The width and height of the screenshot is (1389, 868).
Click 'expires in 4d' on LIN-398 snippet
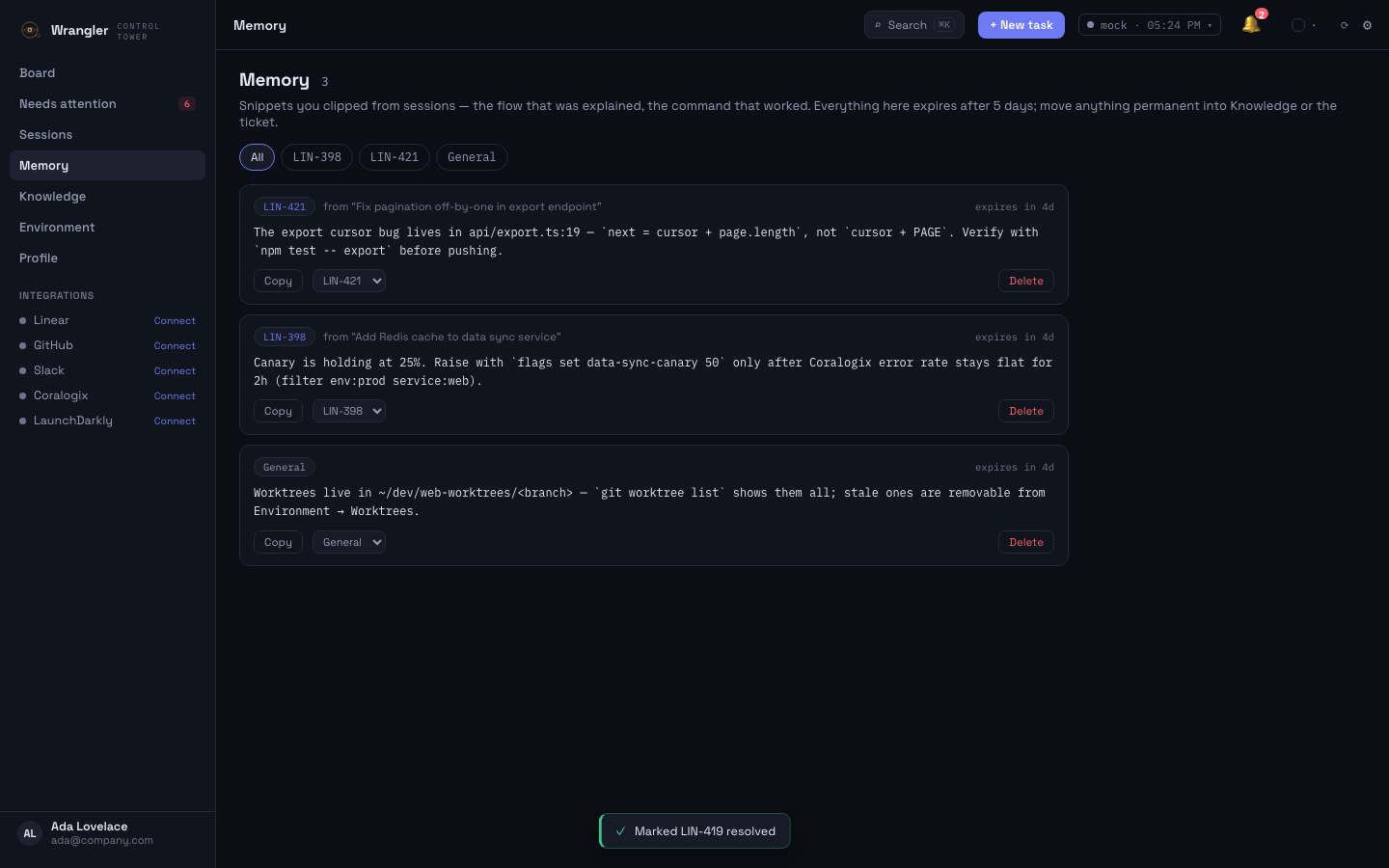1014,338
